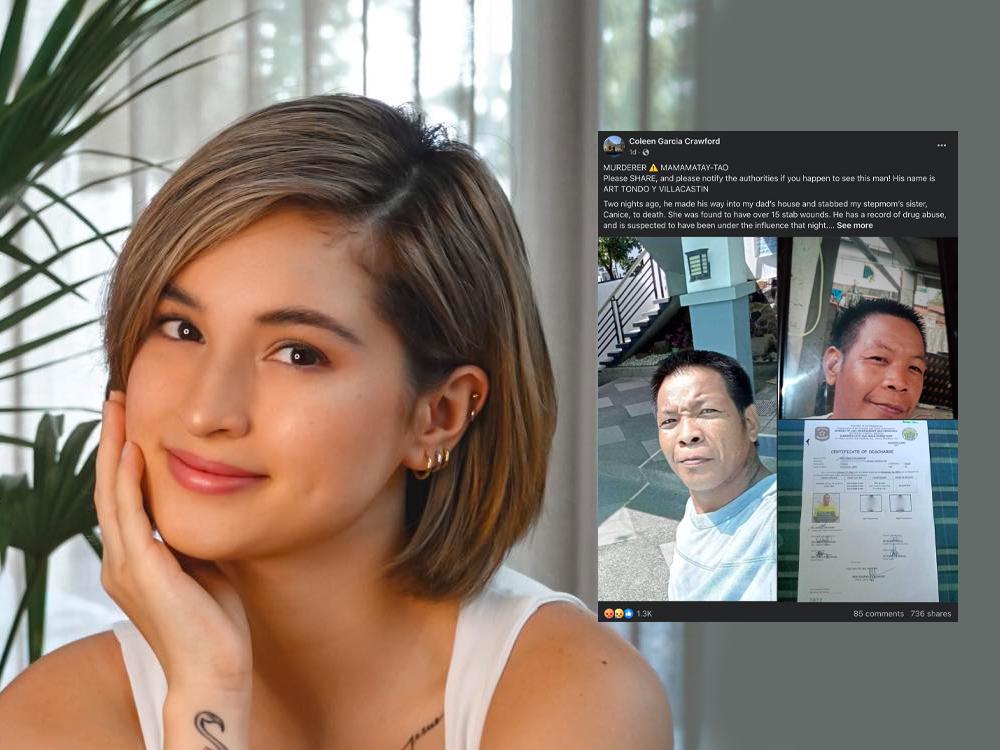View the 1.3K reactions count
The height and width of the screenshot is (750, 1000).
click(x=643, y=614)
